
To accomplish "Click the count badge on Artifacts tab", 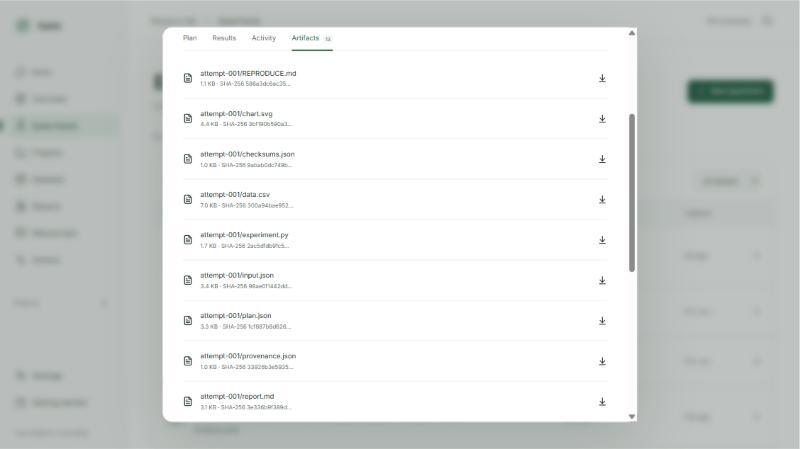I will point(328,38).
